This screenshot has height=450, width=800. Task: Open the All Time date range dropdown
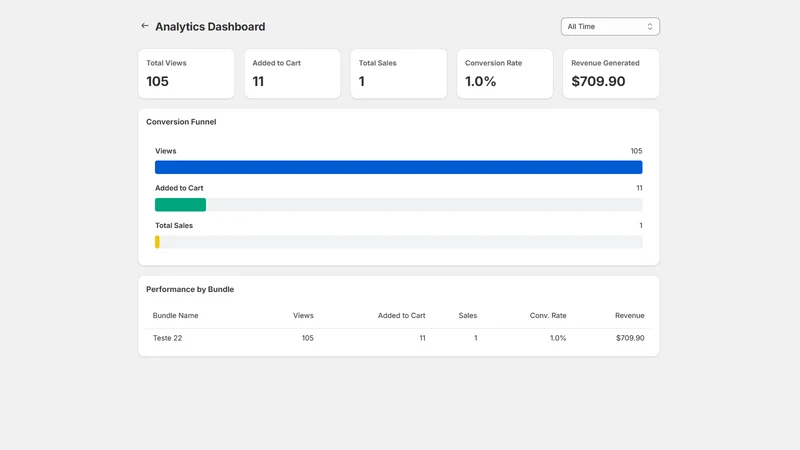610,27
